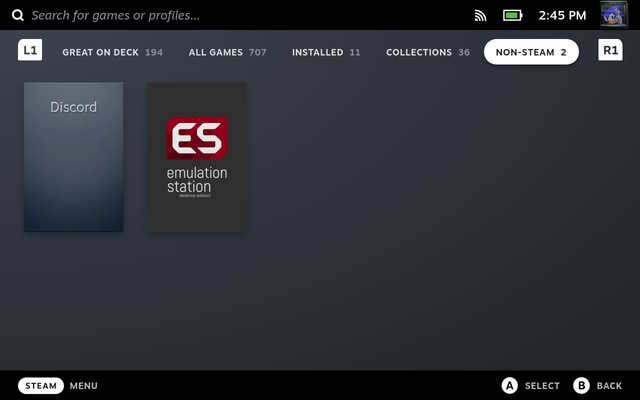This screenshot has height=400, width=640.
Task: Click the BACK label in footer
Action: click(609, 386)
